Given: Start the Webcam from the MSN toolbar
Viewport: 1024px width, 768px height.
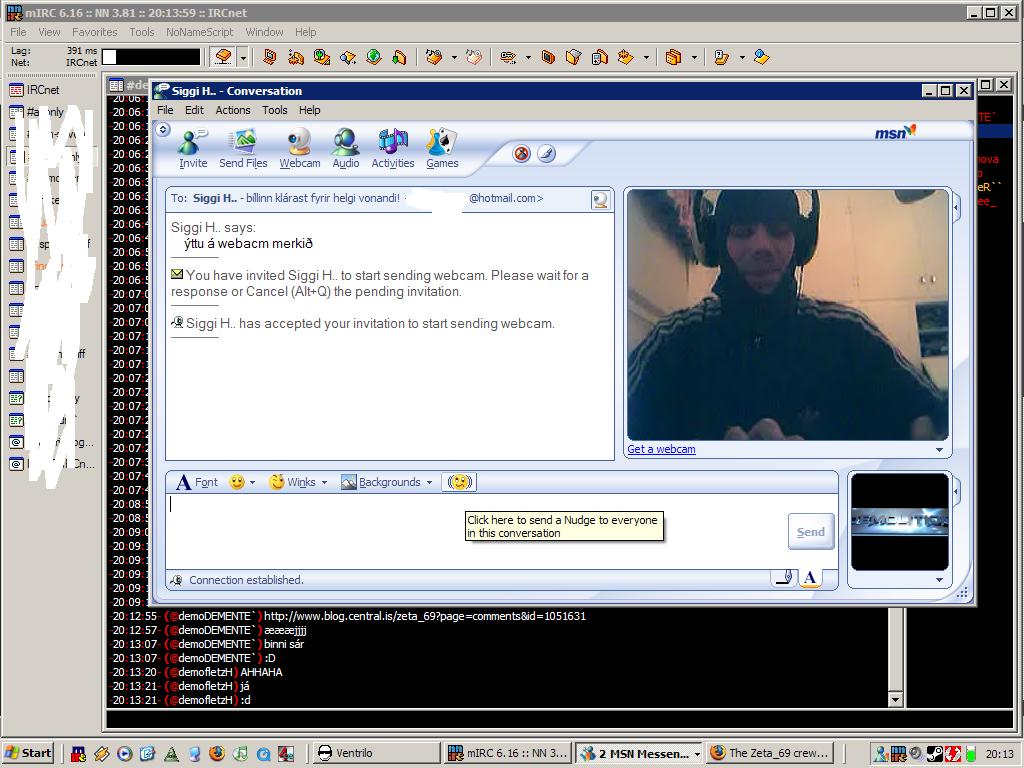Looking at the screenshot, I should coord(300,150).
